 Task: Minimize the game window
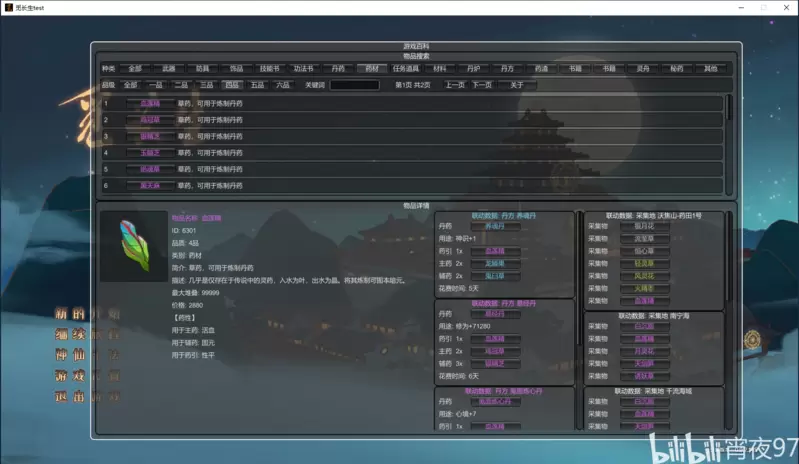[741, 8]
